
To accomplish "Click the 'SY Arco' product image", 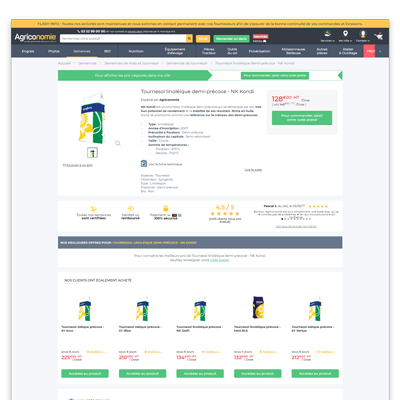I will click(85, 308).
